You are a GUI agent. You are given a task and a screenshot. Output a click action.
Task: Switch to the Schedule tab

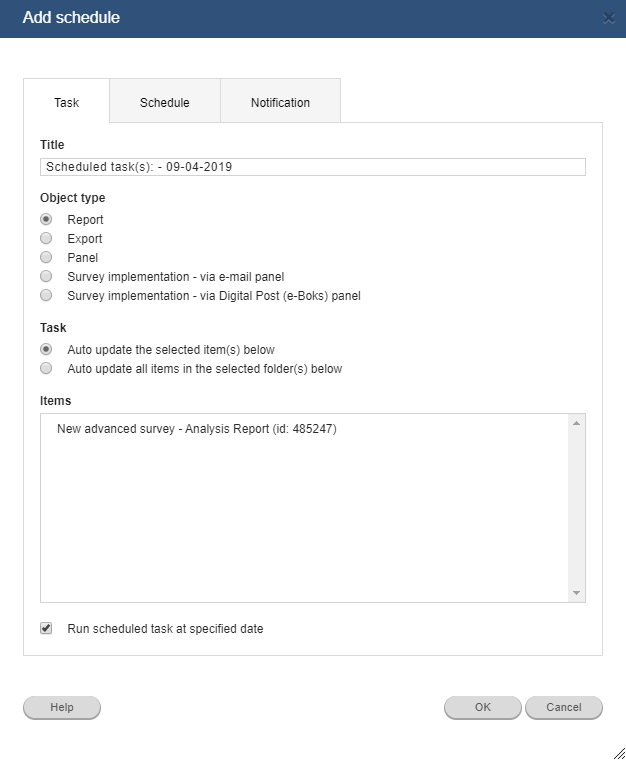click(x=165, y=101)
